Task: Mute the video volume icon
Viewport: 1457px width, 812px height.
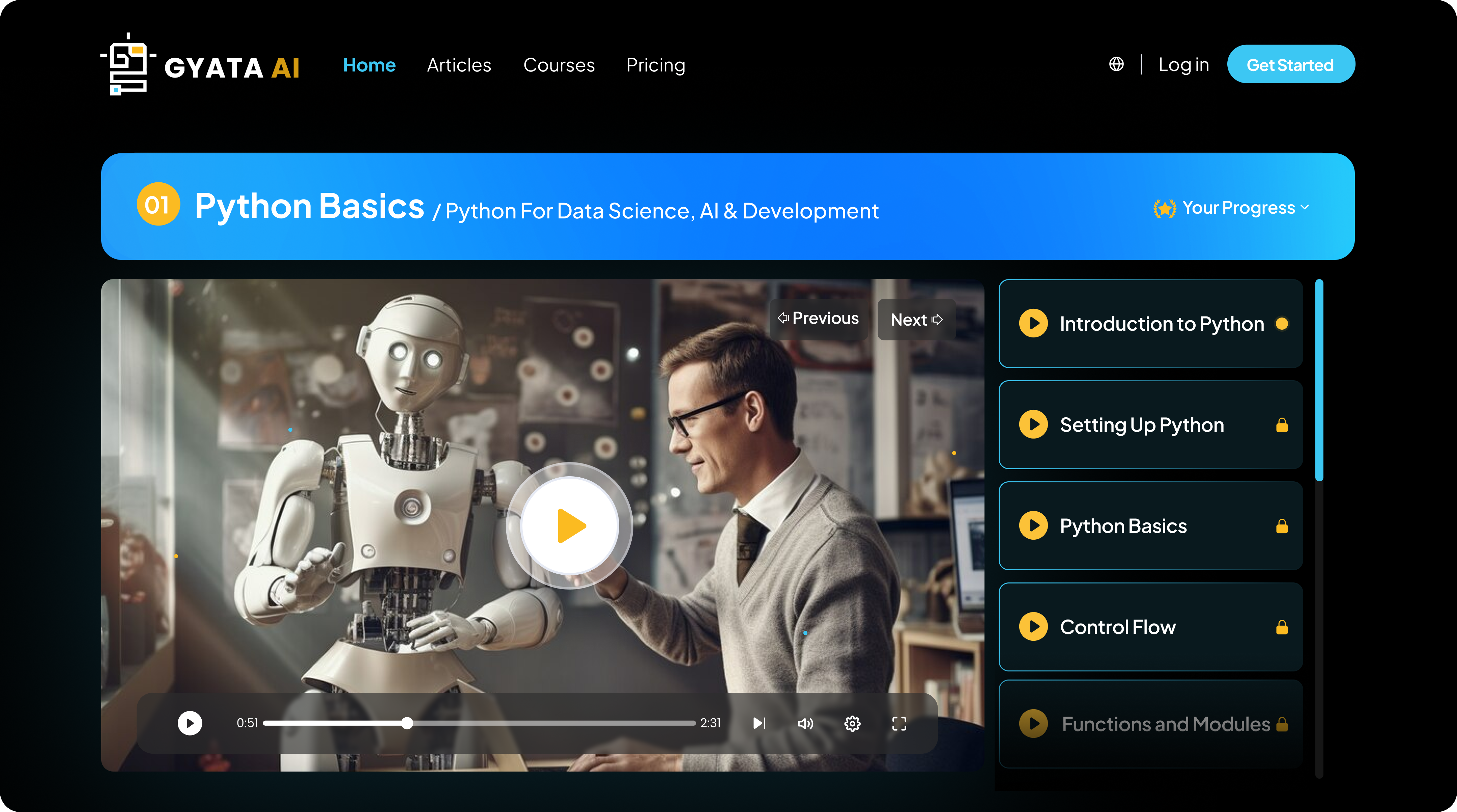Action: [x=805, y=723]
